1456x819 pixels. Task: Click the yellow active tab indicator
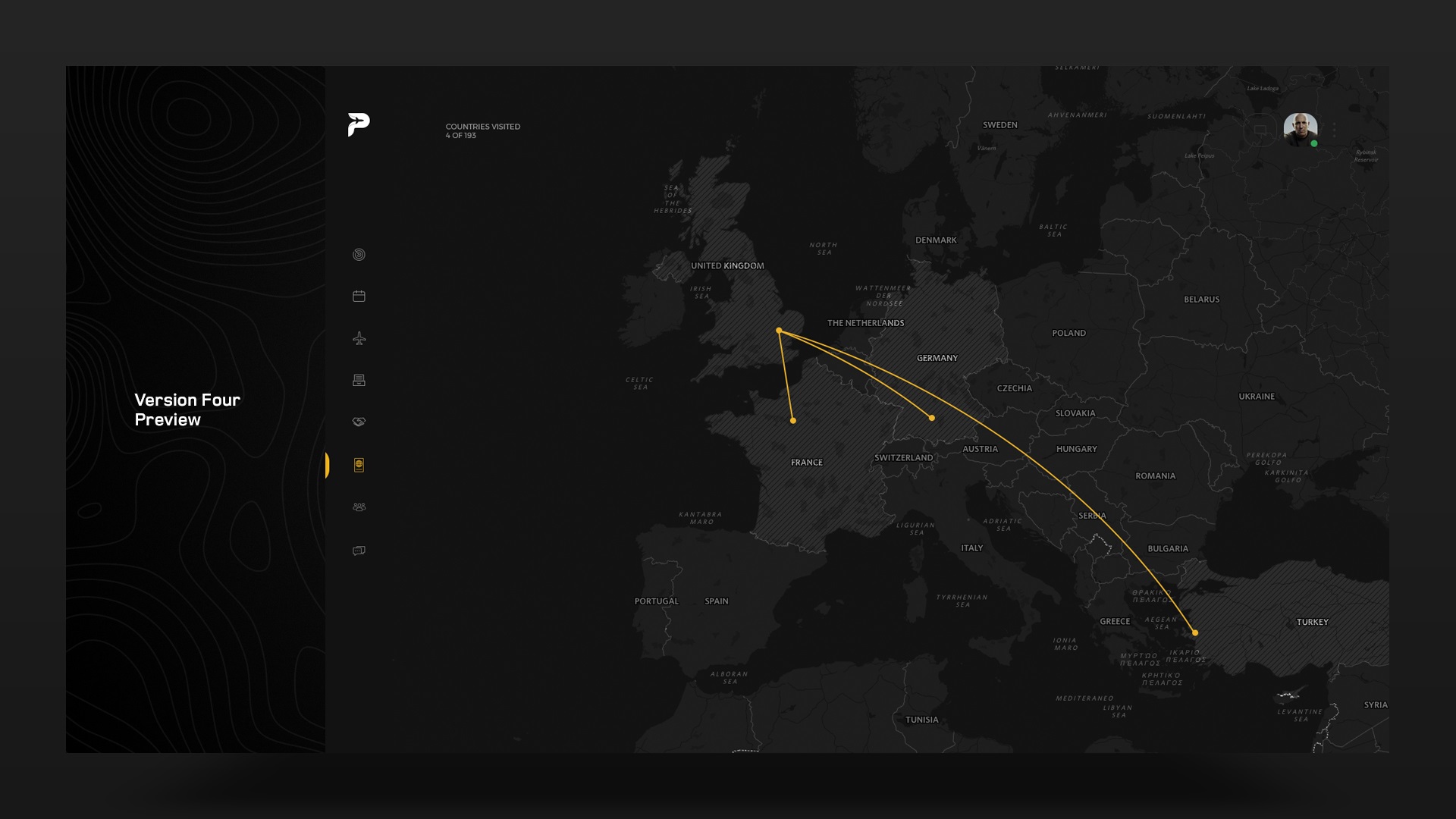(327, 465)
